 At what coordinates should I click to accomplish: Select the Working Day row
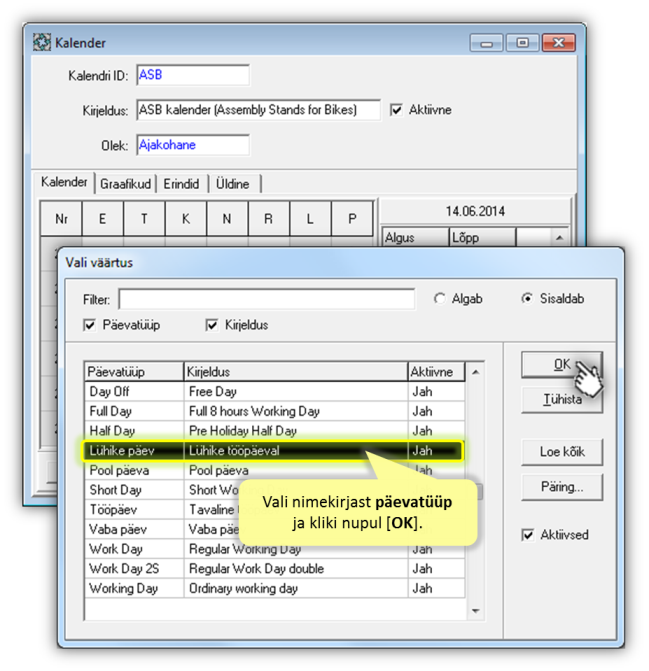coord(275,588)
